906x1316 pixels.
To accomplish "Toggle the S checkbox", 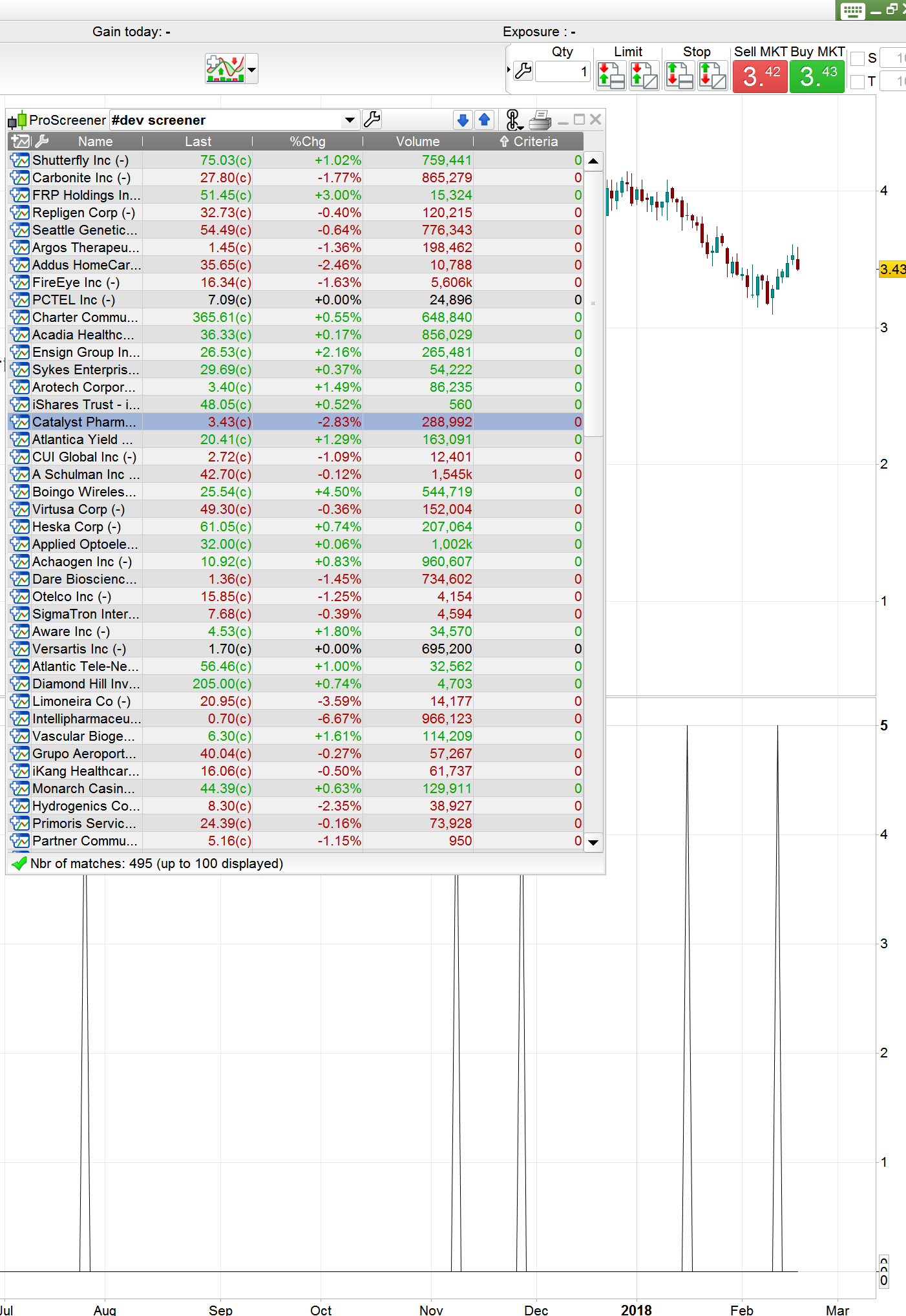I will pos(858,59).
